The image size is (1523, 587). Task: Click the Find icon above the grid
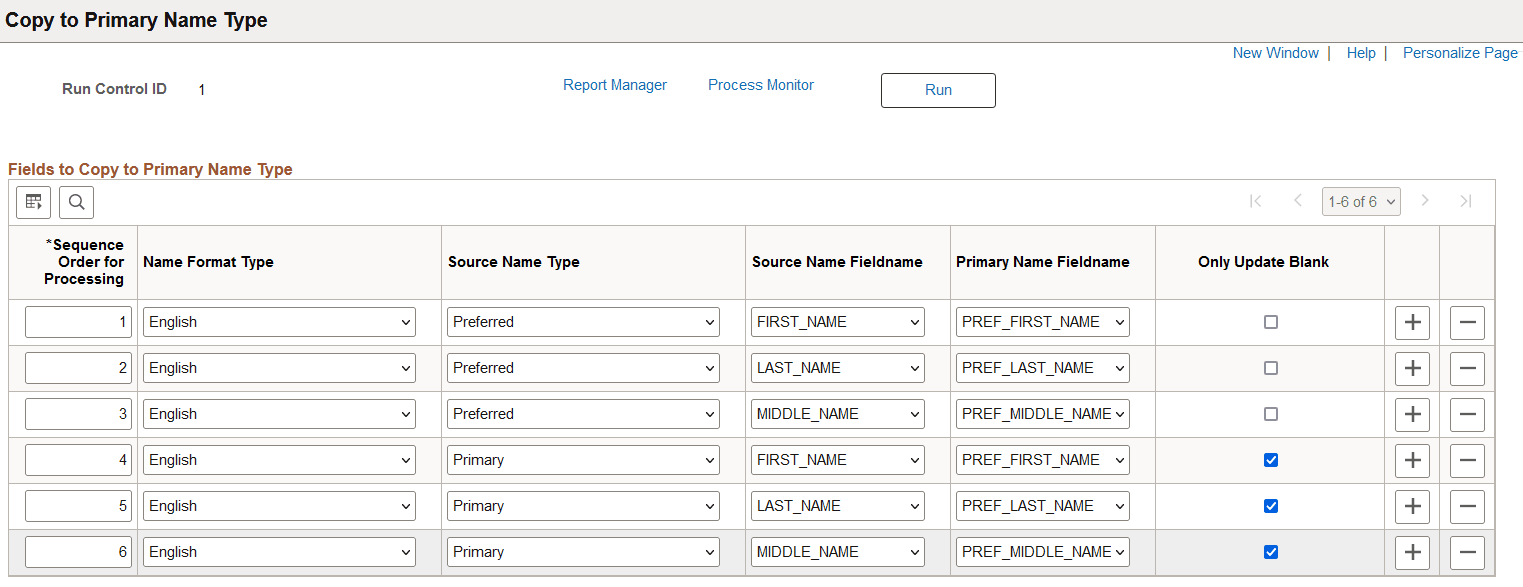click(x=76, y=201)
